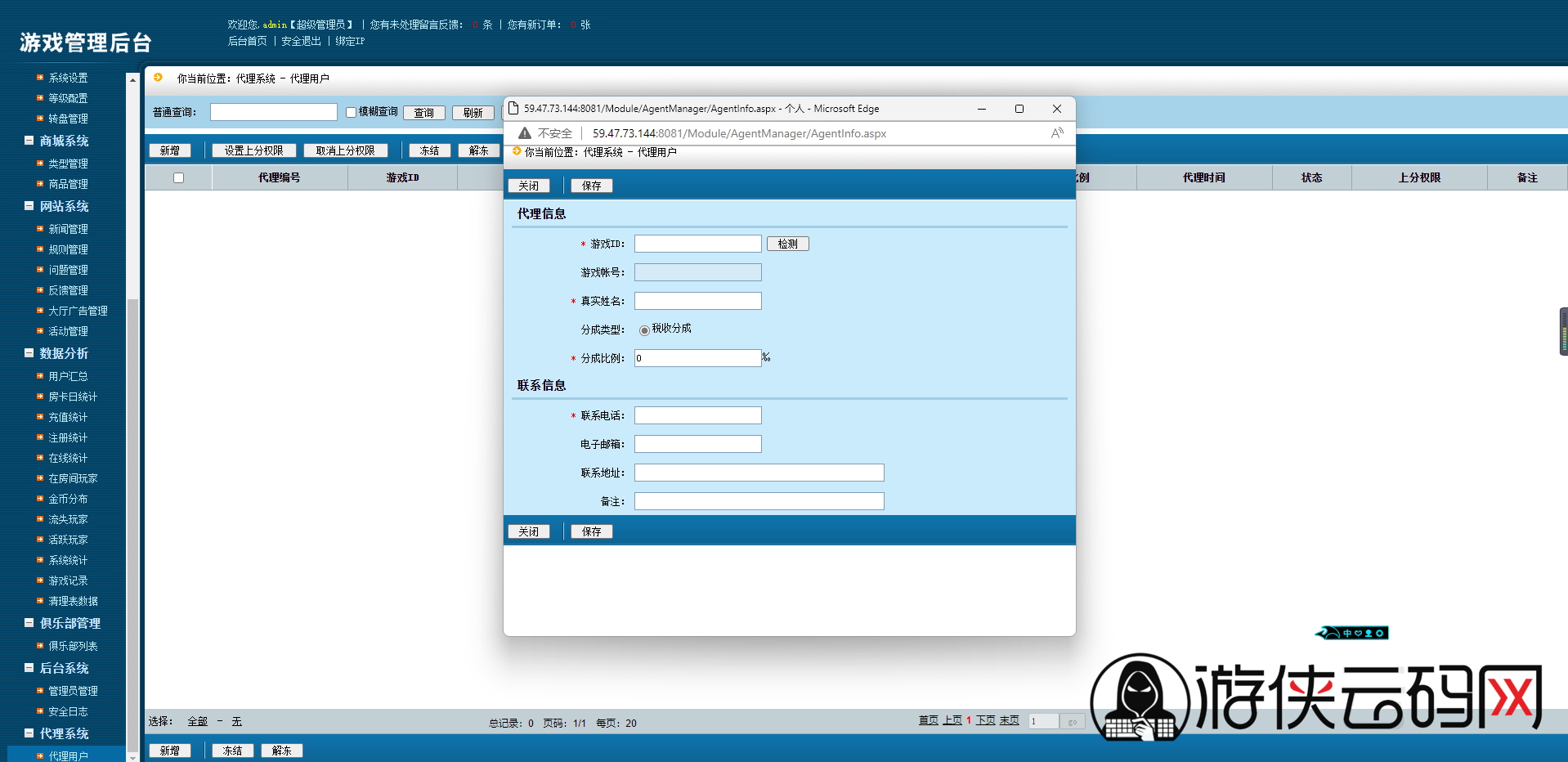This screenshot has width=1568, height=762.
Task: Open 管理员管理 in the sidebar
Action: tap(73, 691)
